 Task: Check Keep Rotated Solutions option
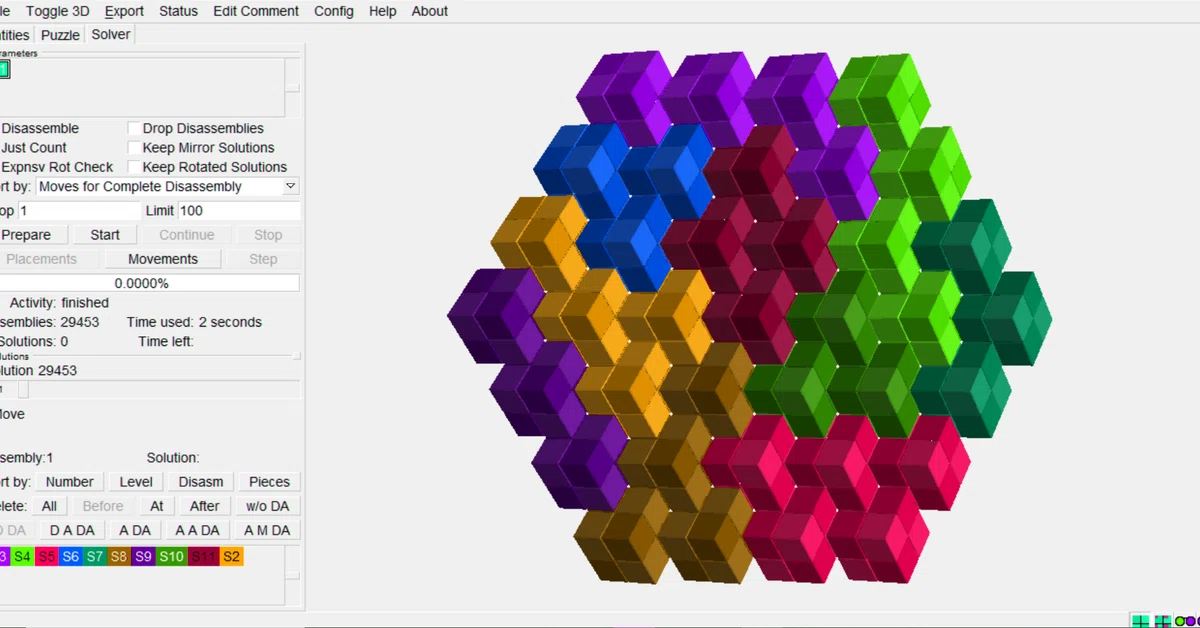tap(134, 167)
